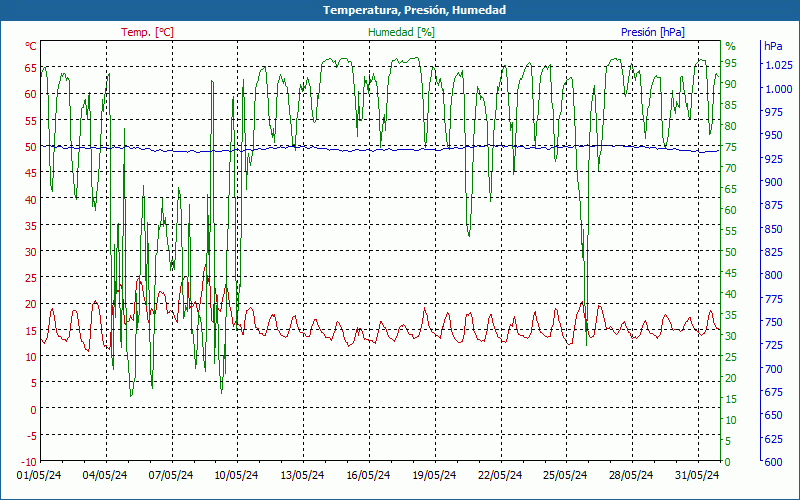The width and height of the screenshot is (800, 500).
Task: Click the date label 22/05/24
Action: coord(499,476)
